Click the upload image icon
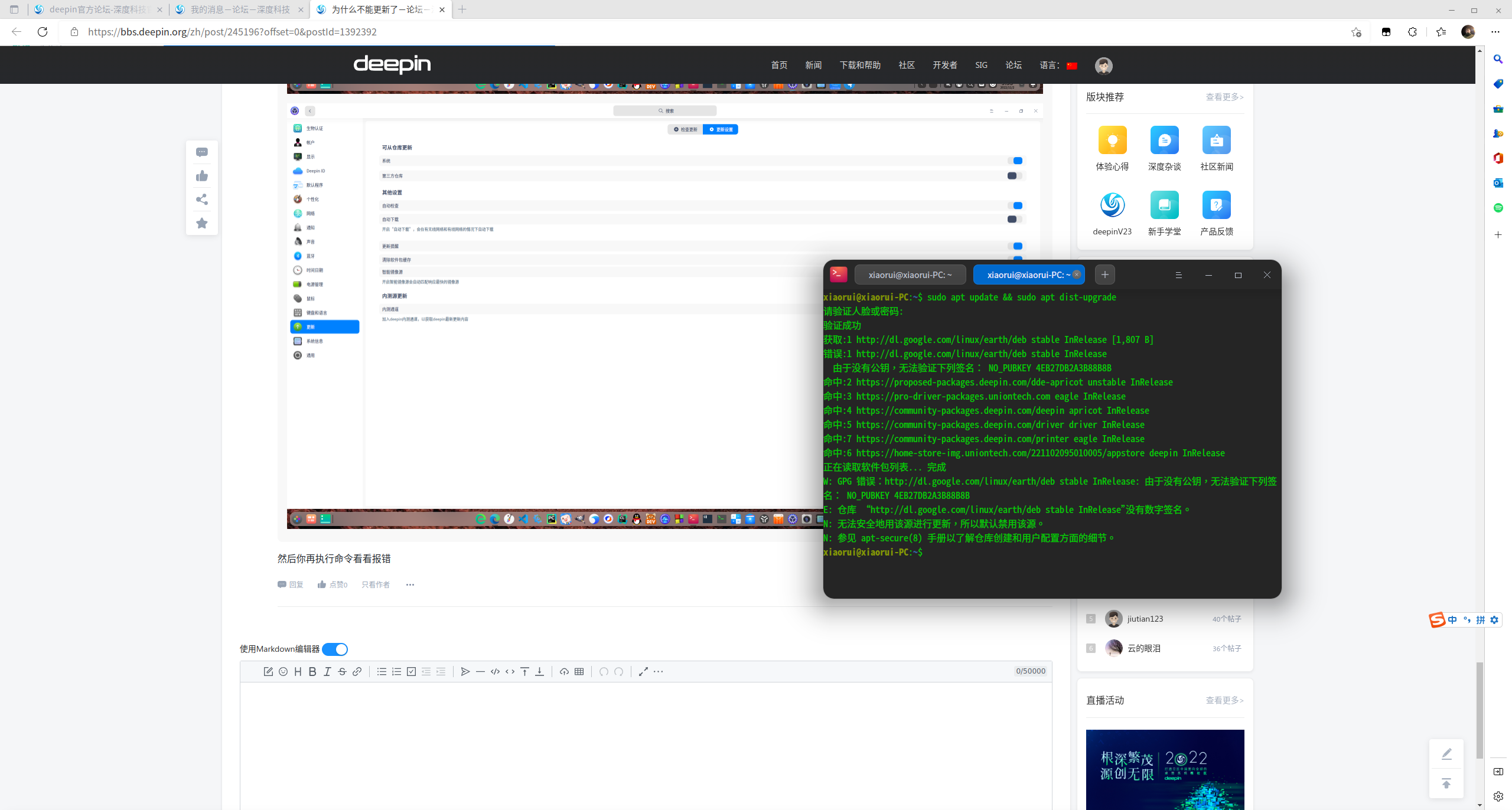 tap(564, 671)
